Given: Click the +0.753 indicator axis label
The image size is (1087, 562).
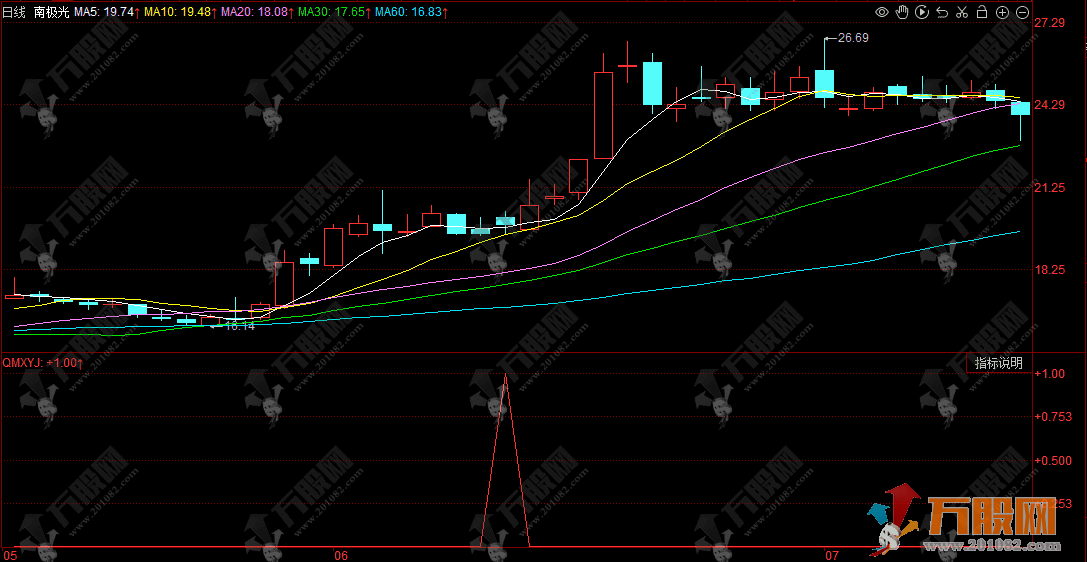Looking at the screenshot, I should pyautogui.click(x=1052, y=416).
